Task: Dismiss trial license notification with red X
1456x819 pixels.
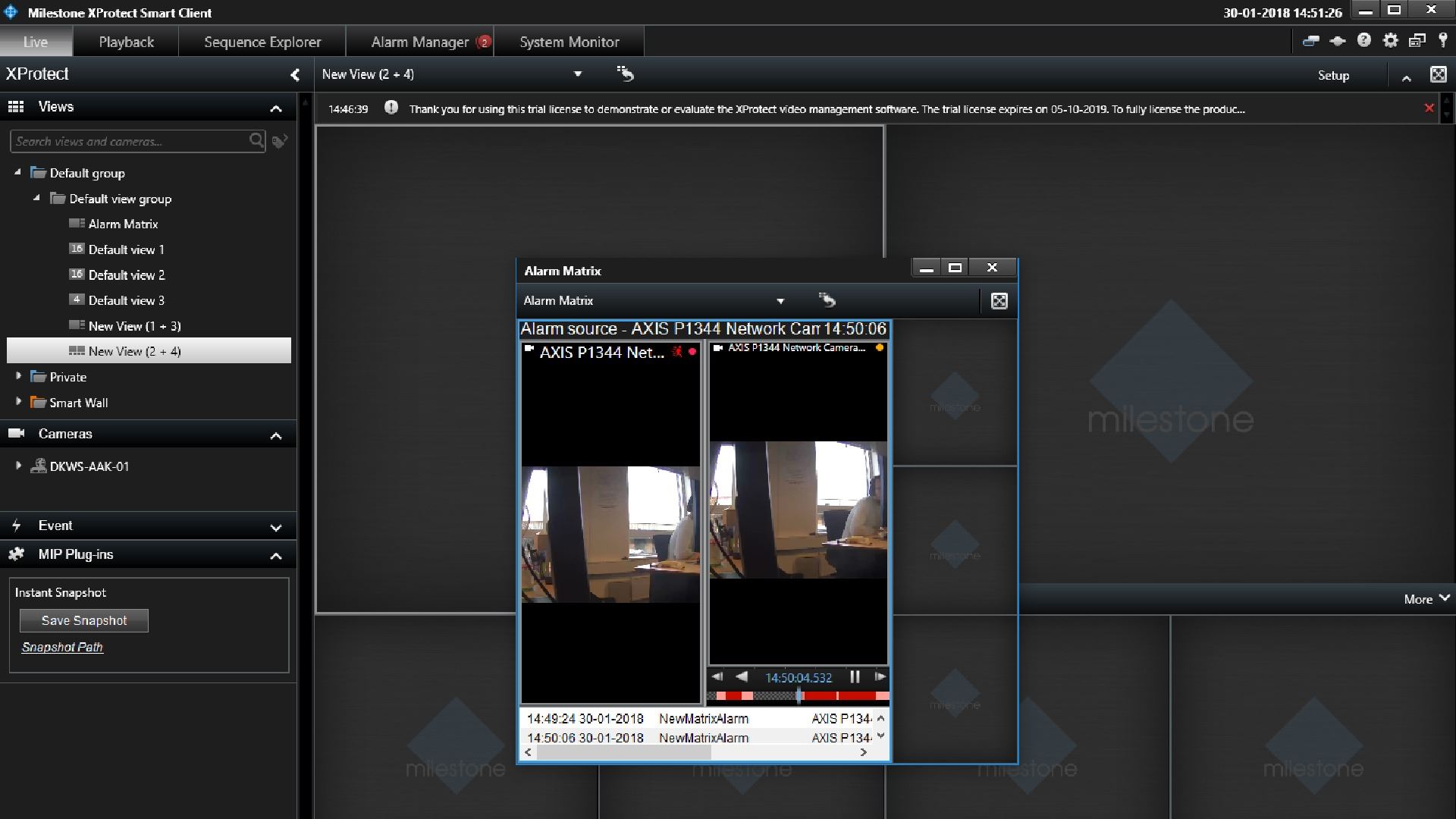Action: tap(1429, 108)
